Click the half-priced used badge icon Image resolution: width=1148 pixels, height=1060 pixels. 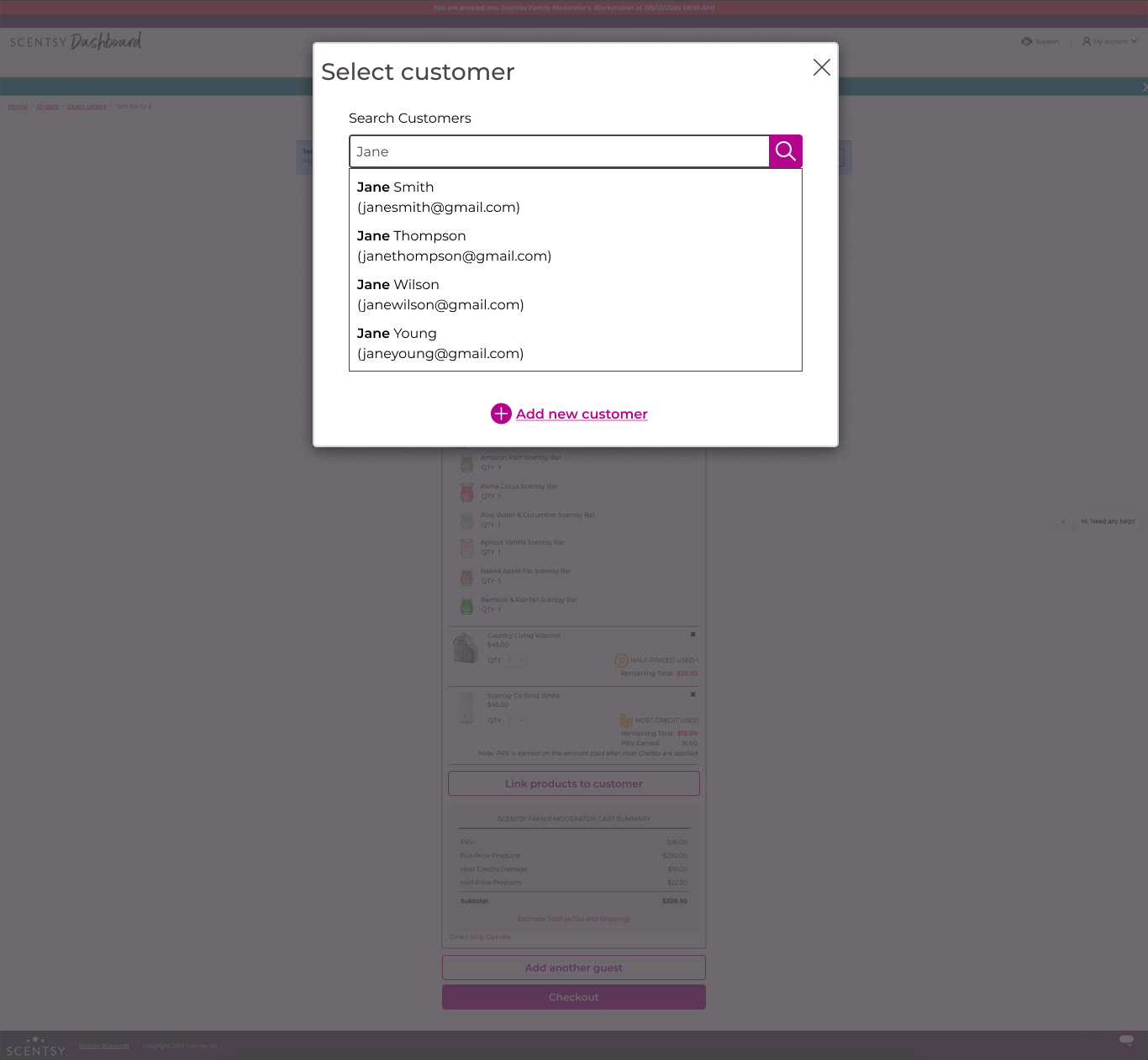[x=621, y=661]
